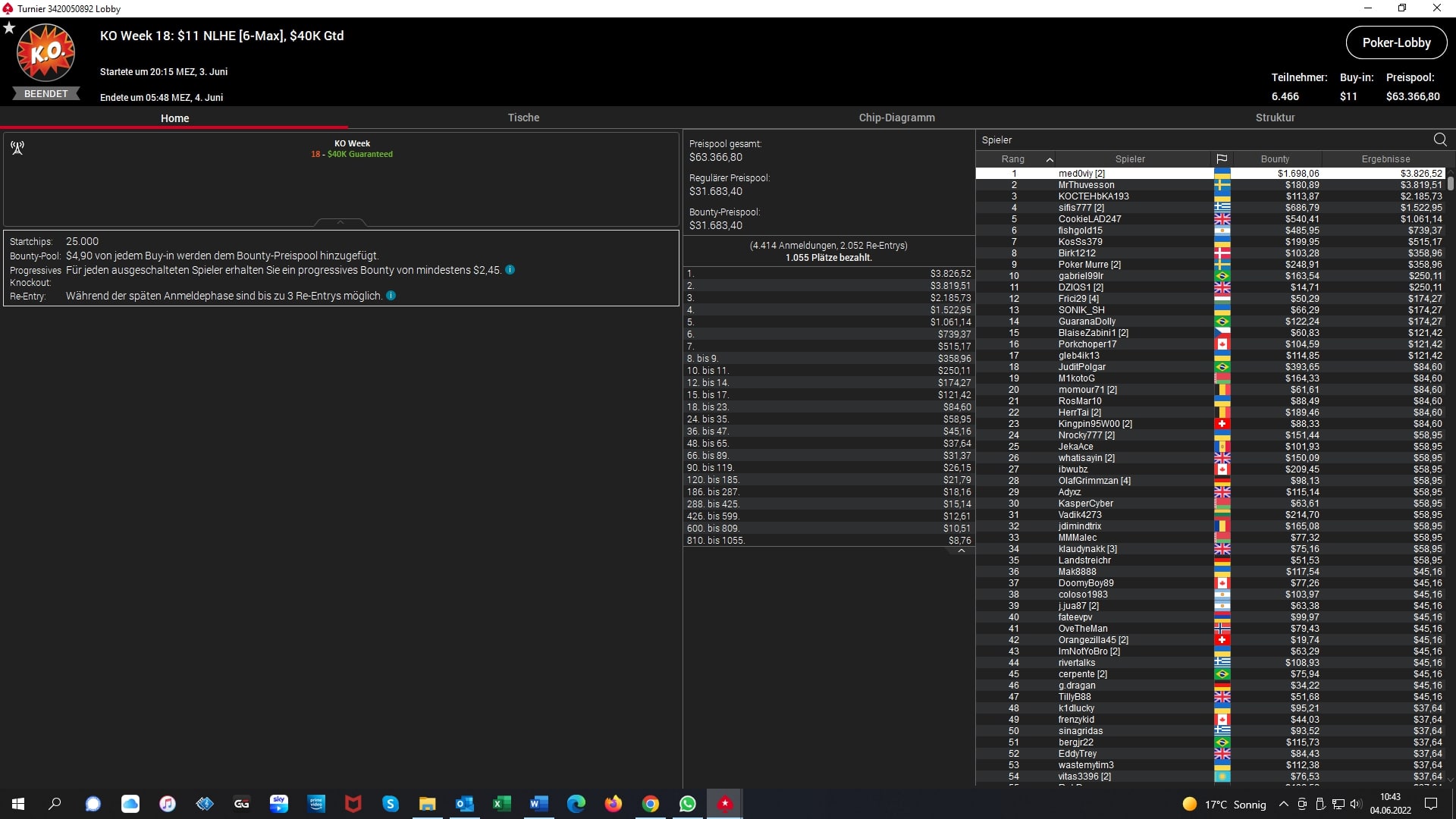Image resolution: width=1456 pixels, height=819 pixels.
Task: Switch to the Struktur tab
Action: click(x=1275, y=118)
